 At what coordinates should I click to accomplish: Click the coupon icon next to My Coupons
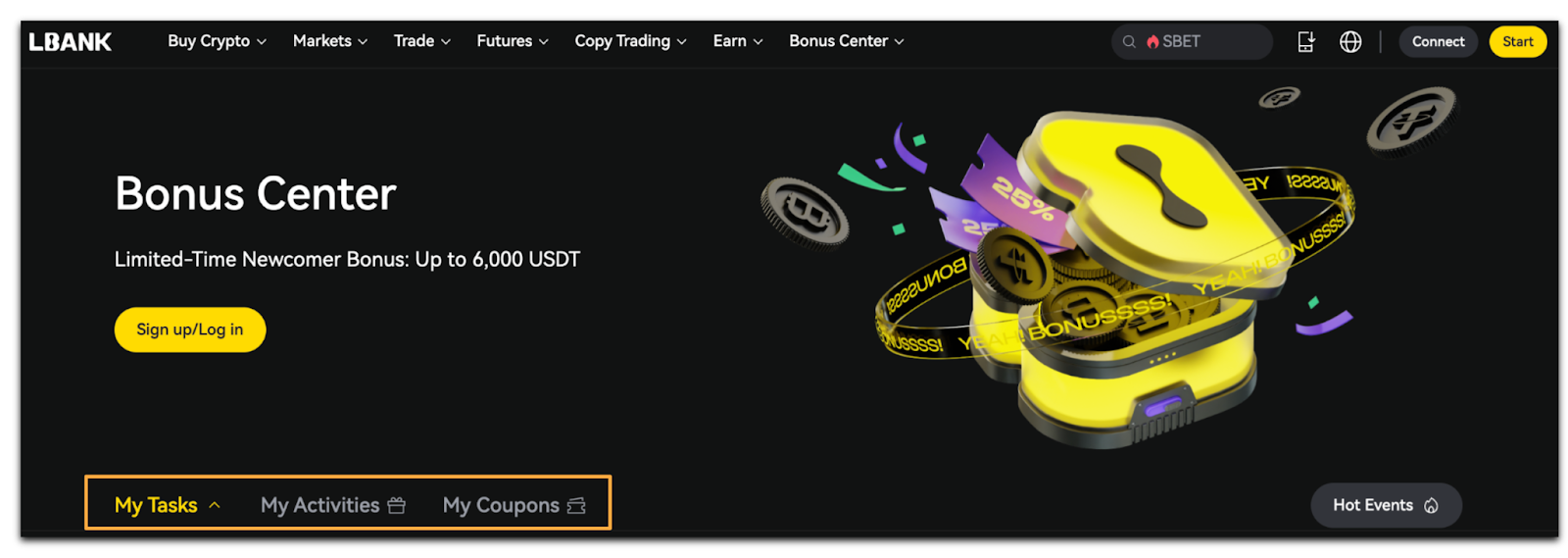click(576, 505)
